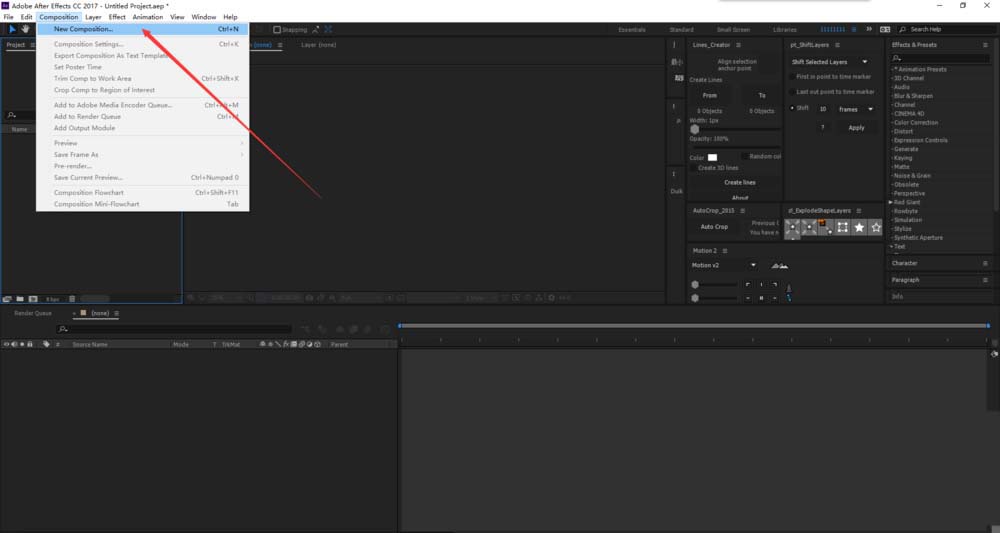Choose 'New Composition...' from the menu
Image resolution: width=1000 pixels, height=533 pixels.
coord(84,29)
